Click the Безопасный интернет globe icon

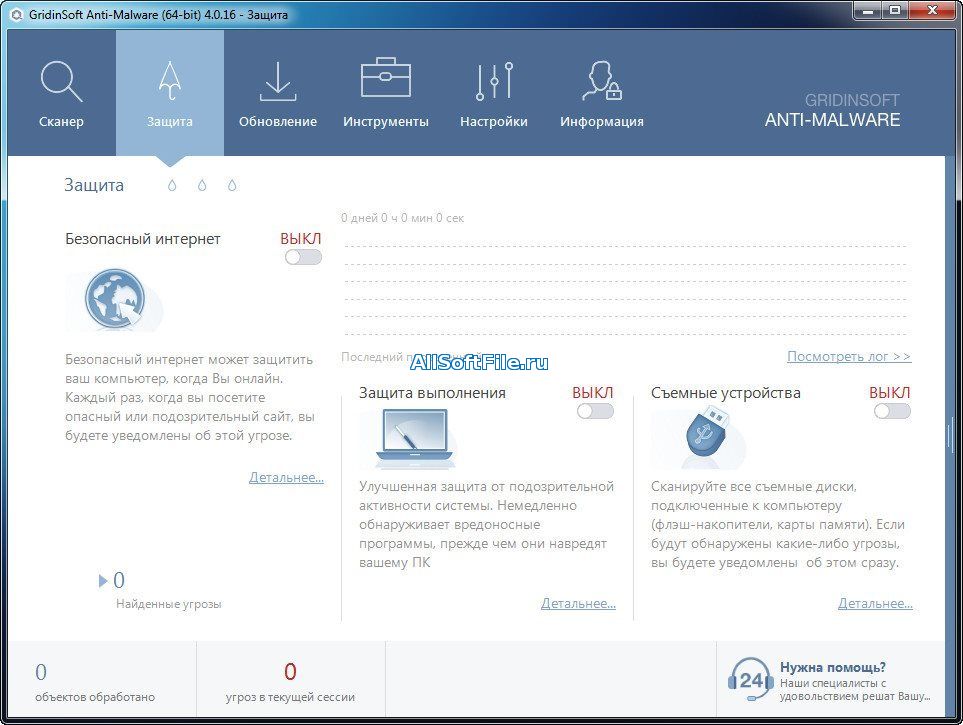[x=115, y=300]
